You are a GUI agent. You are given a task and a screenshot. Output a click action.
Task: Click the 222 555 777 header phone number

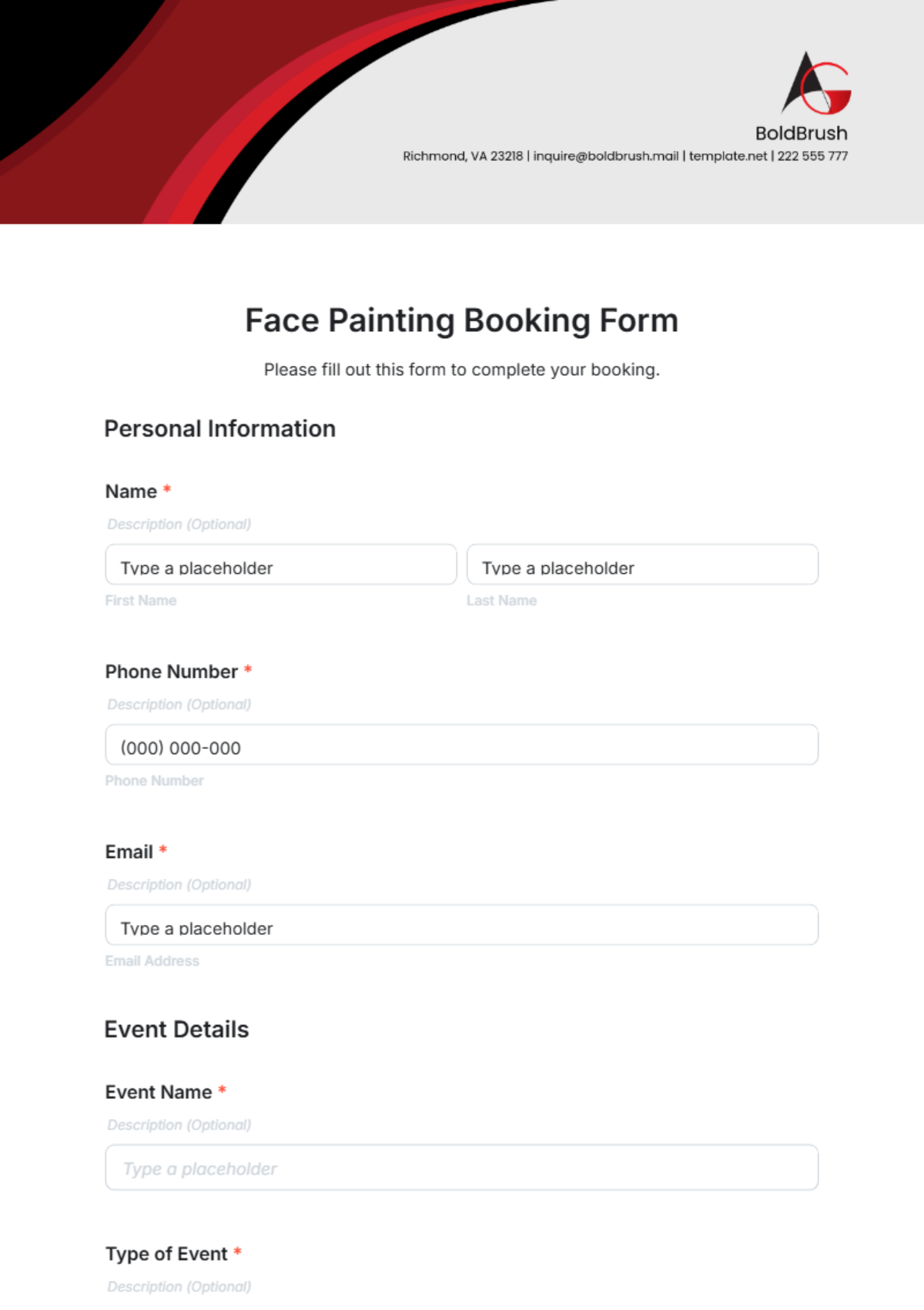coord(812,156)
